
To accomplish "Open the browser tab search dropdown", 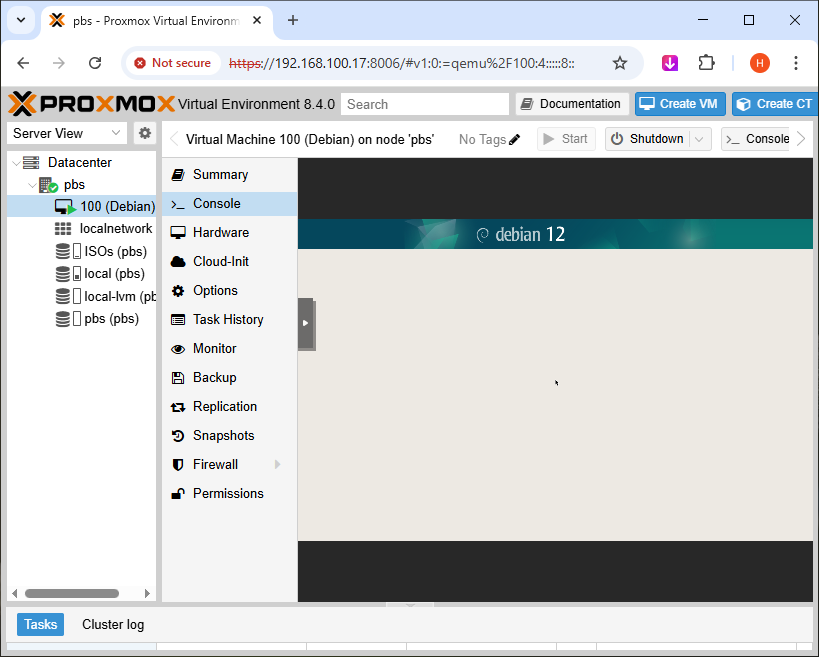I will coord(21,20).
